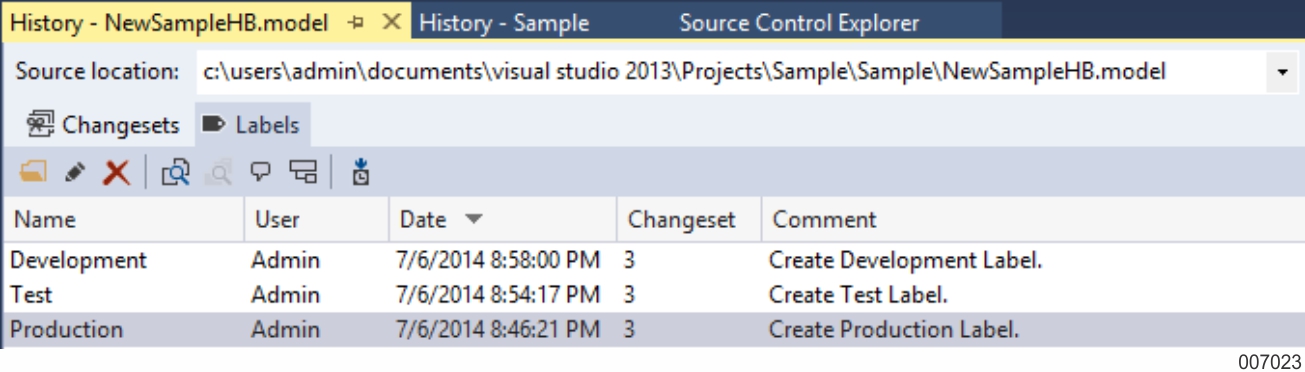Select the Test label row
The width and height of the screenshot is (1305, 372).
tap(652, 295)
